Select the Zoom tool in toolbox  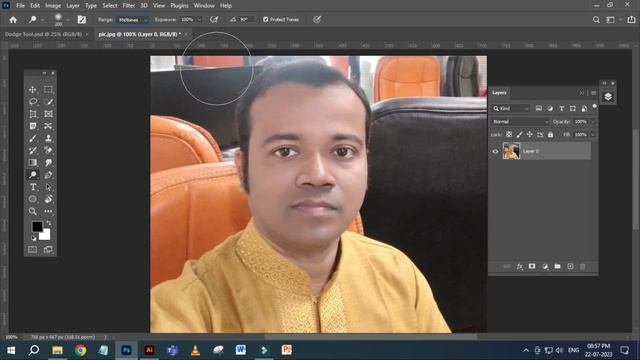click(33, 211)
